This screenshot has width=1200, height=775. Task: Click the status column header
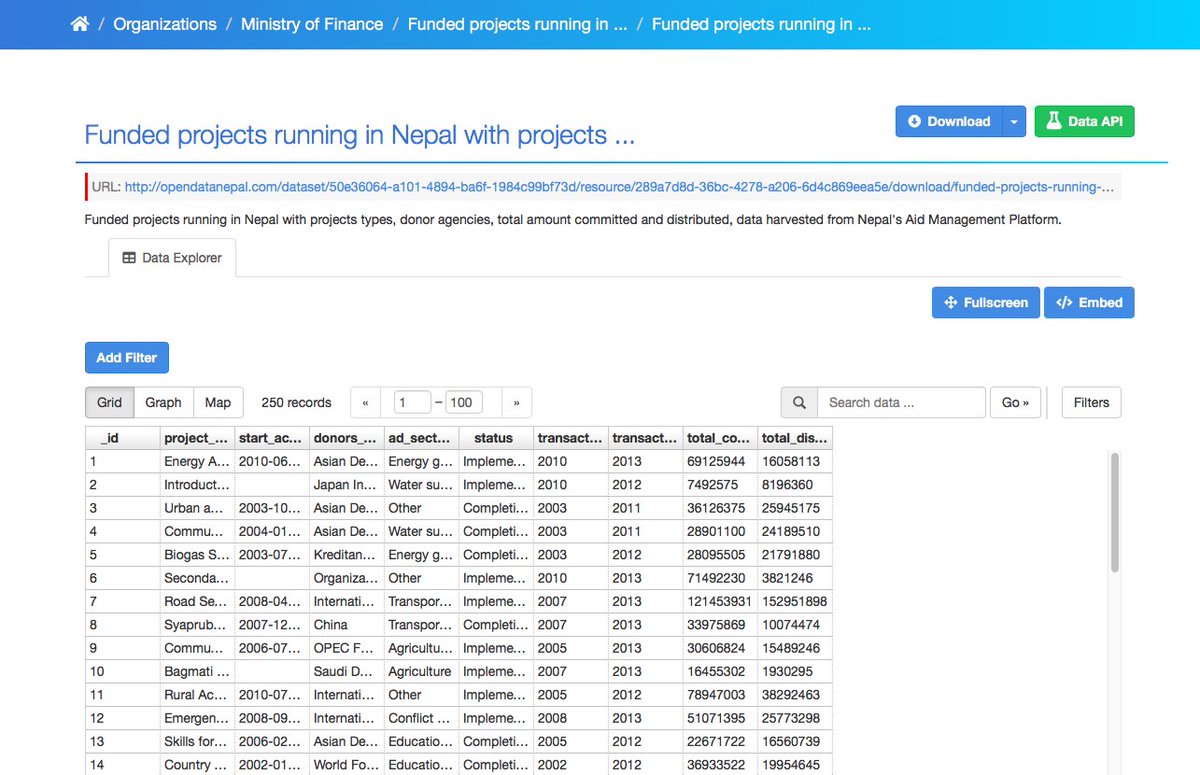tap(495, 437)
